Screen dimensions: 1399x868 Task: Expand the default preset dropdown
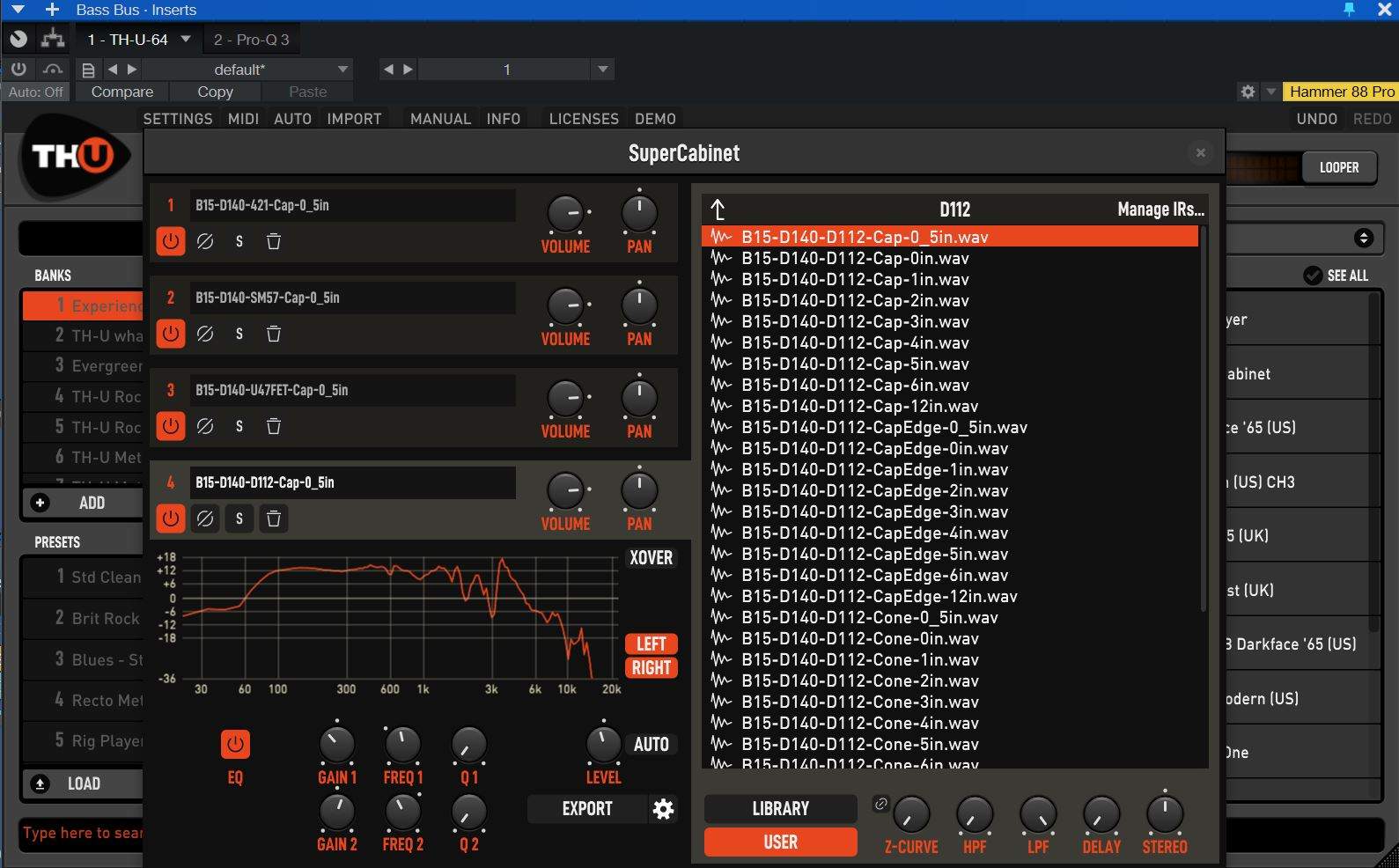(x=342, y=70)
